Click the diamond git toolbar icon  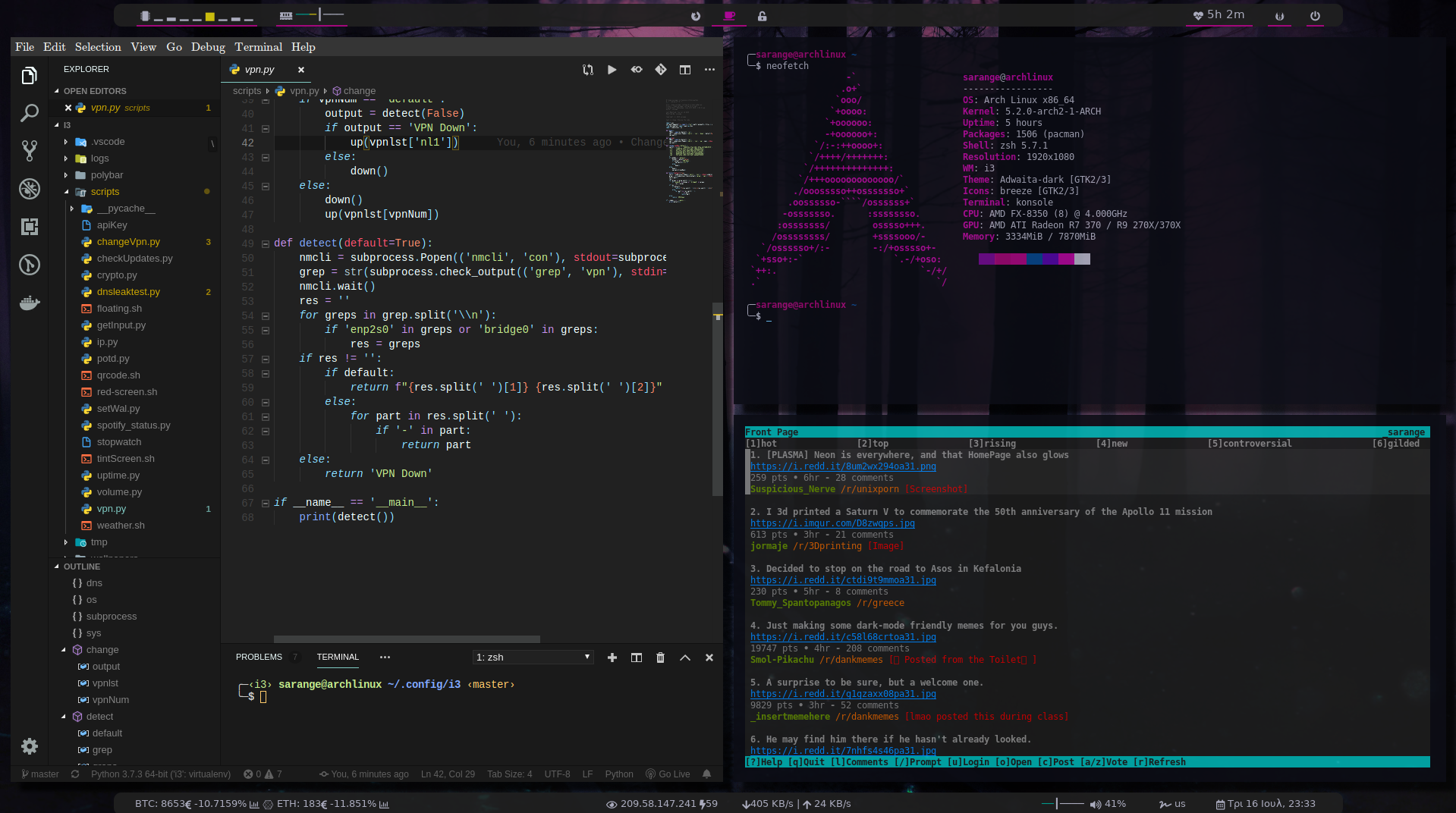[x=661, y=70]
